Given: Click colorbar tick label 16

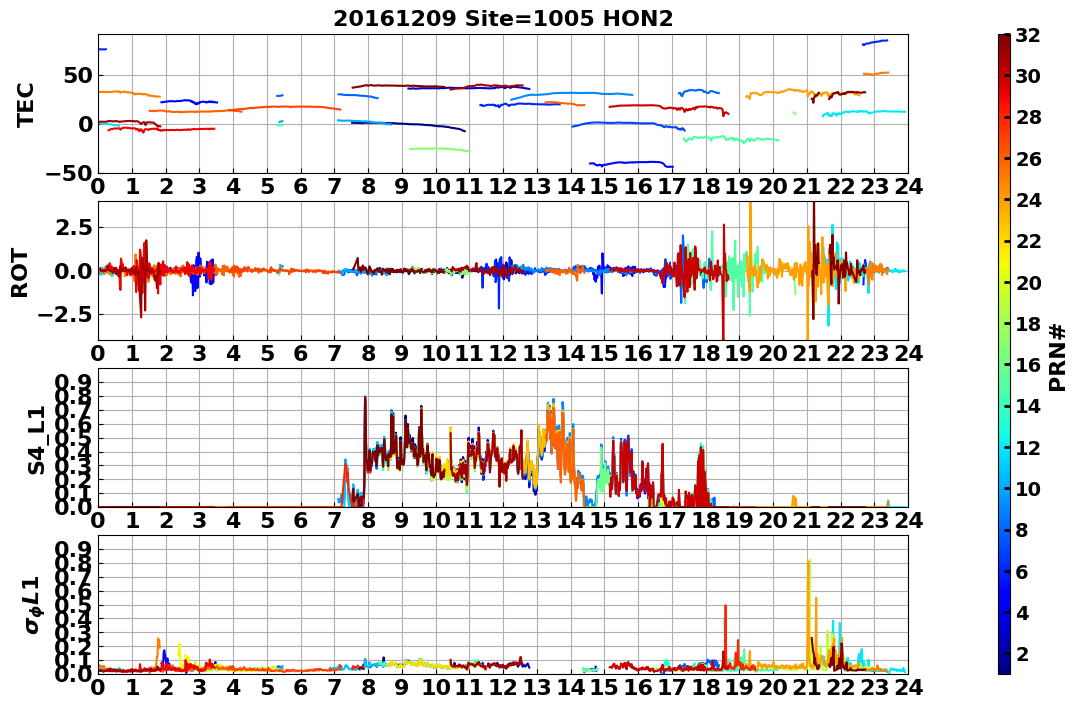Looking at the screenshot, I should (x=1028, y=365).
